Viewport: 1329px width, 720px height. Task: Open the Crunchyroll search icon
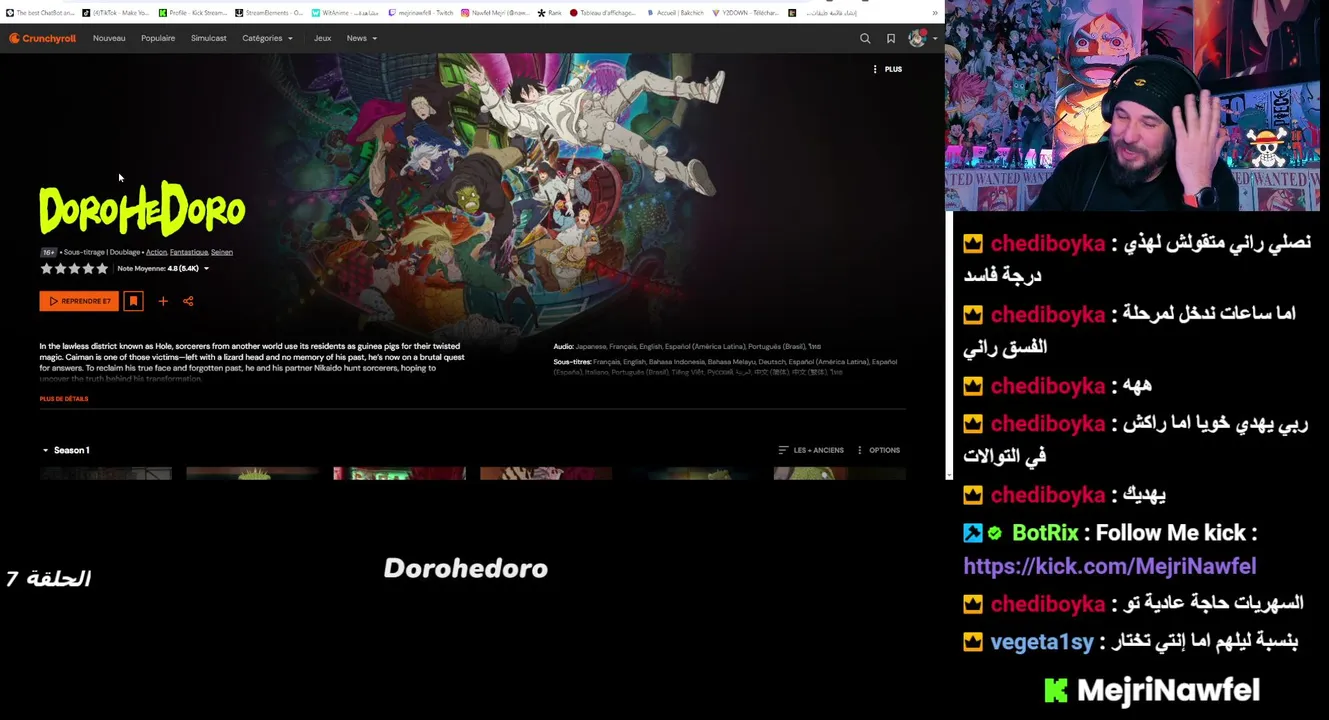865,38
